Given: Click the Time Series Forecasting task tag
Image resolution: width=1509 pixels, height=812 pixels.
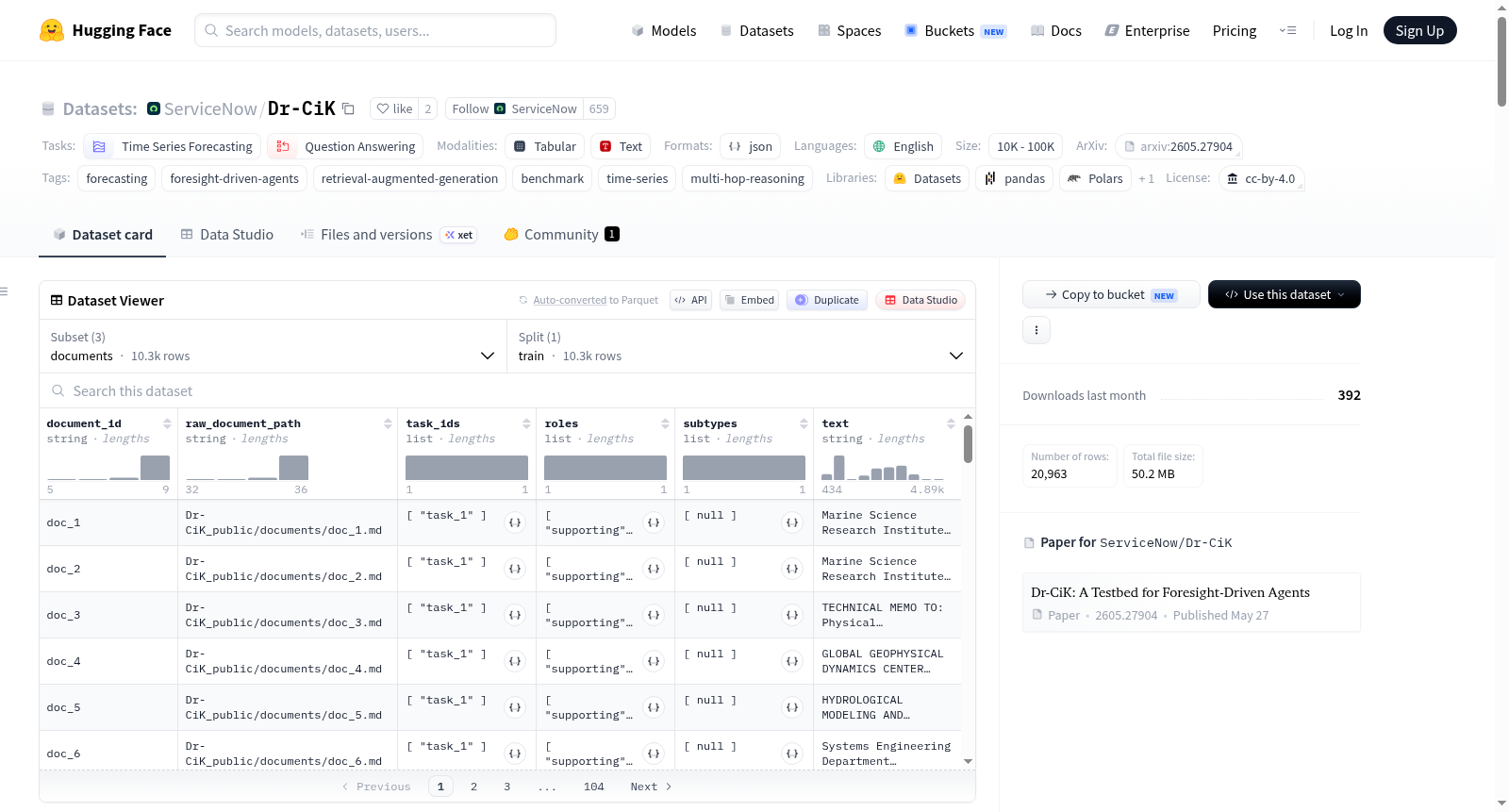Looking at the screenshot, I should 173,146.
